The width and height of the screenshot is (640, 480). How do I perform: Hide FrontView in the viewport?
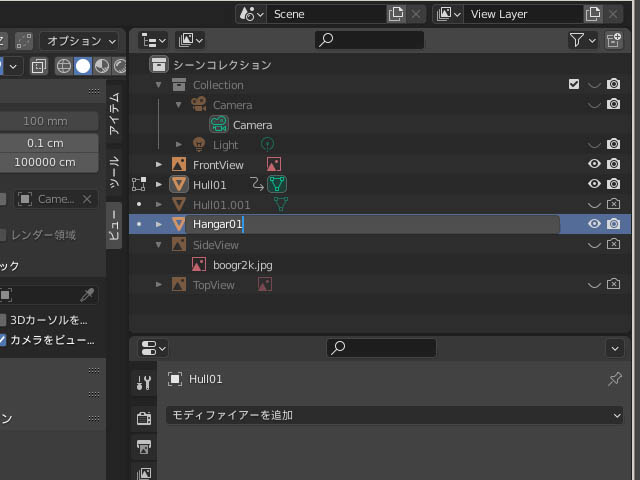594,164
